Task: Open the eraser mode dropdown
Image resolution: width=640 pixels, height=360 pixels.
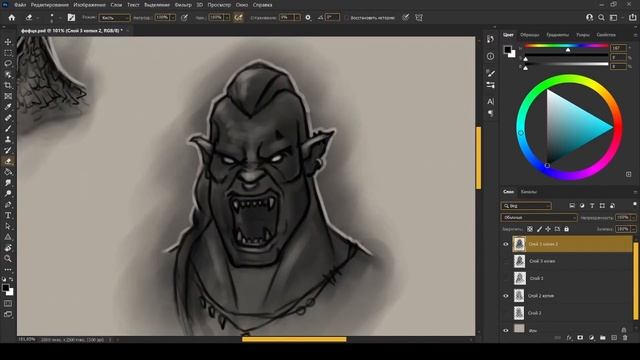Action: tap(114, 18)
